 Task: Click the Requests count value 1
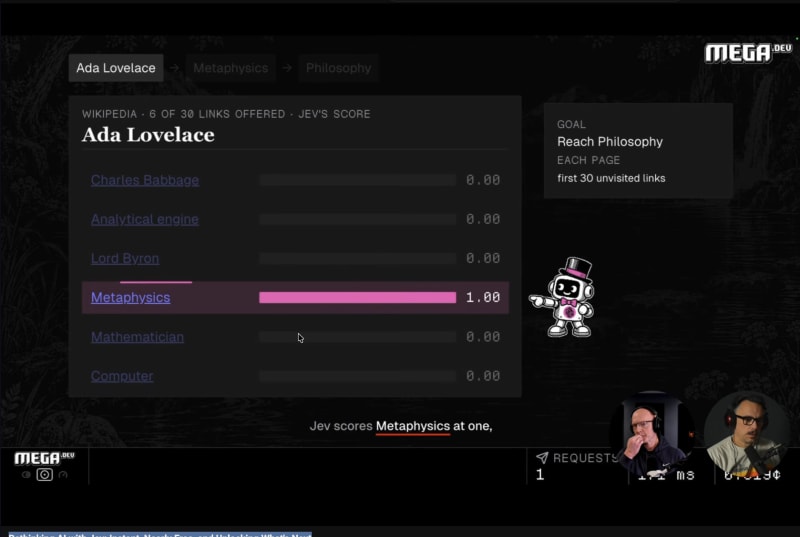[x=540, y=475]
